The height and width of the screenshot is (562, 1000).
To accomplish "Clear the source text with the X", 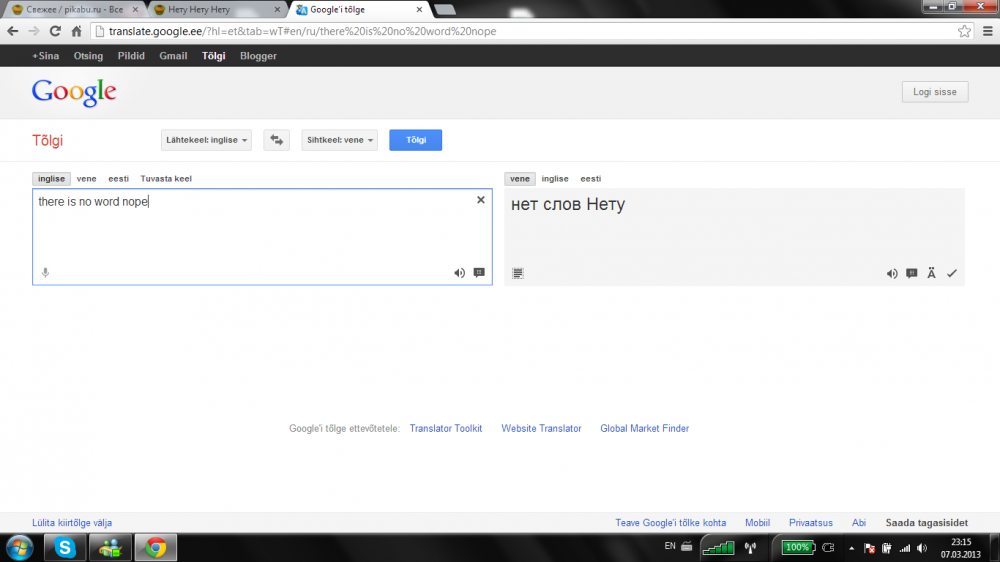I will (481, 200).
